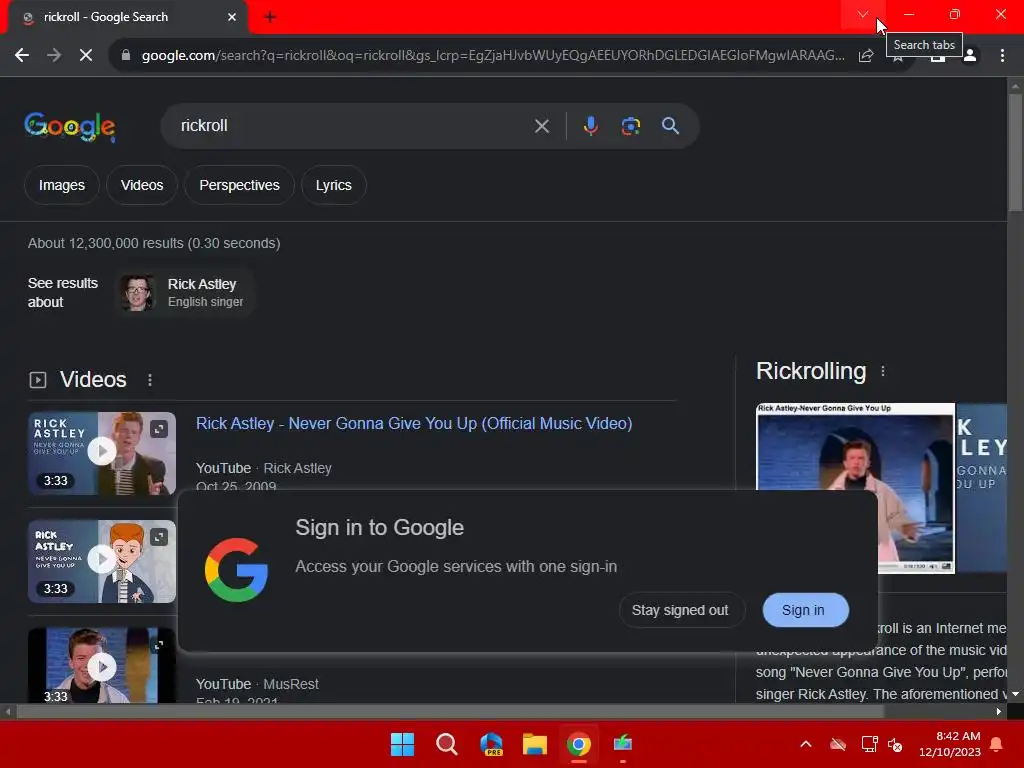The height and width of the screenshot is (768, 1024).
Task: Click the muted volume tray icon
Action: (x=895, y=744)
